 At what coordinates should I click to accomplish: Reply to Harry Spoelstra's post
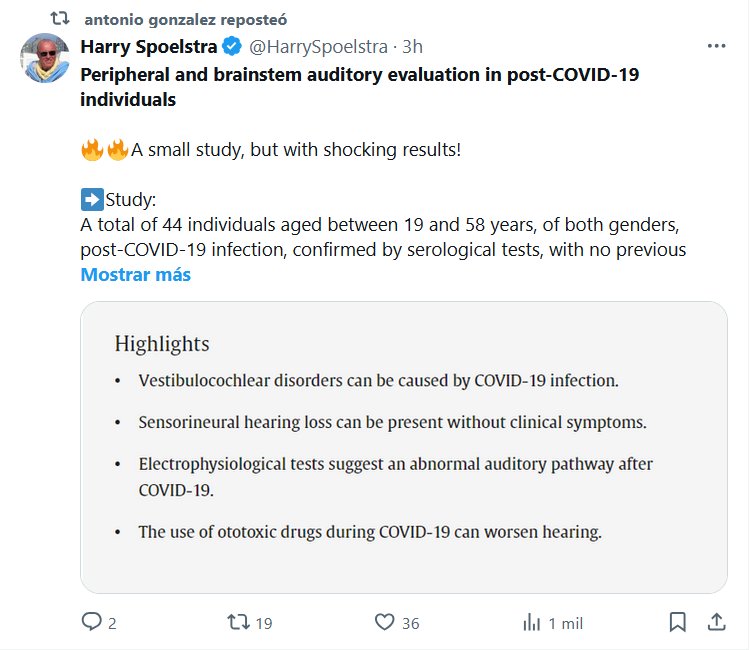[x=92, y=622]
